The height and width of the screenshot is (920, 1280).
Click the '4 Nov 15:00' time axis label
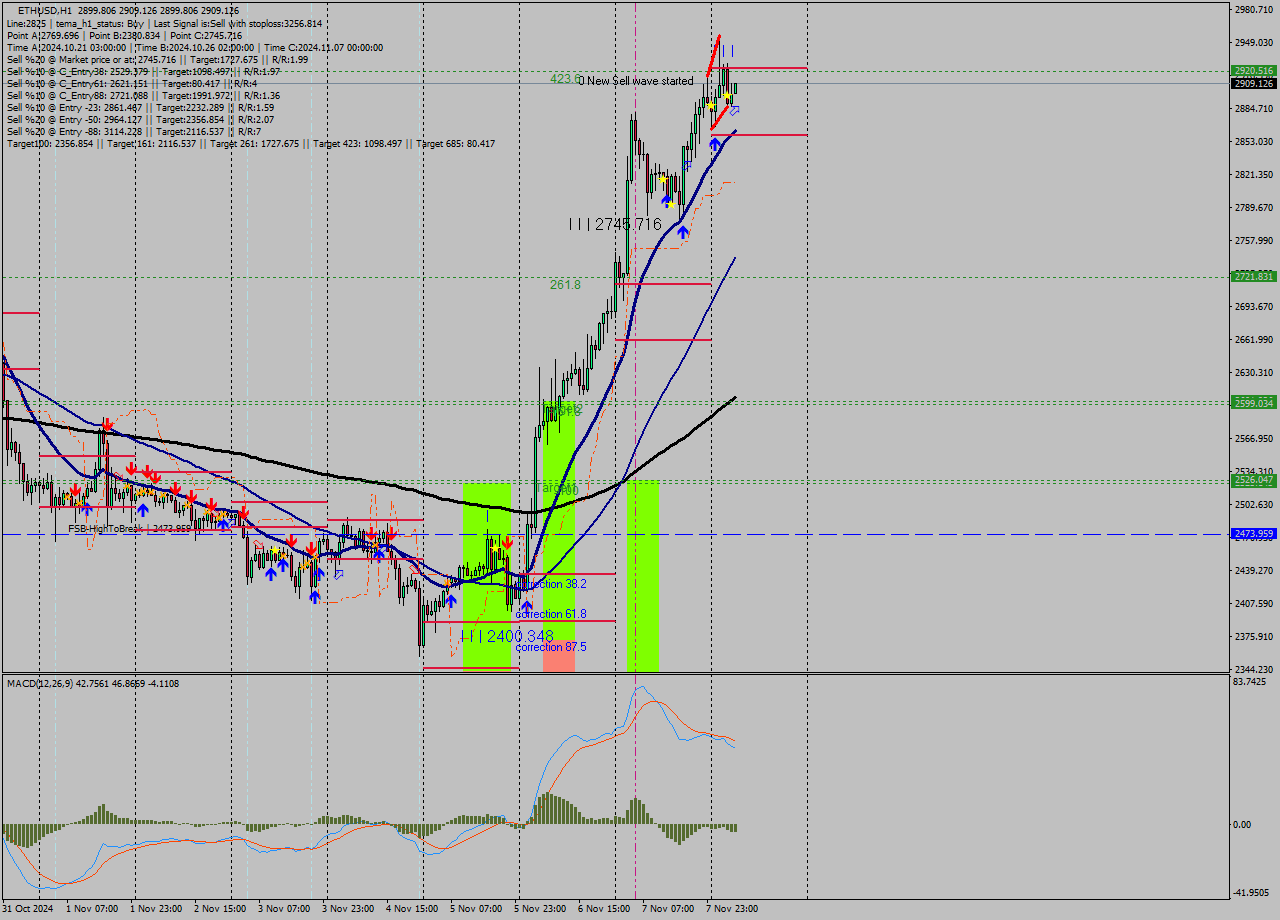click(x=411, y=909)
